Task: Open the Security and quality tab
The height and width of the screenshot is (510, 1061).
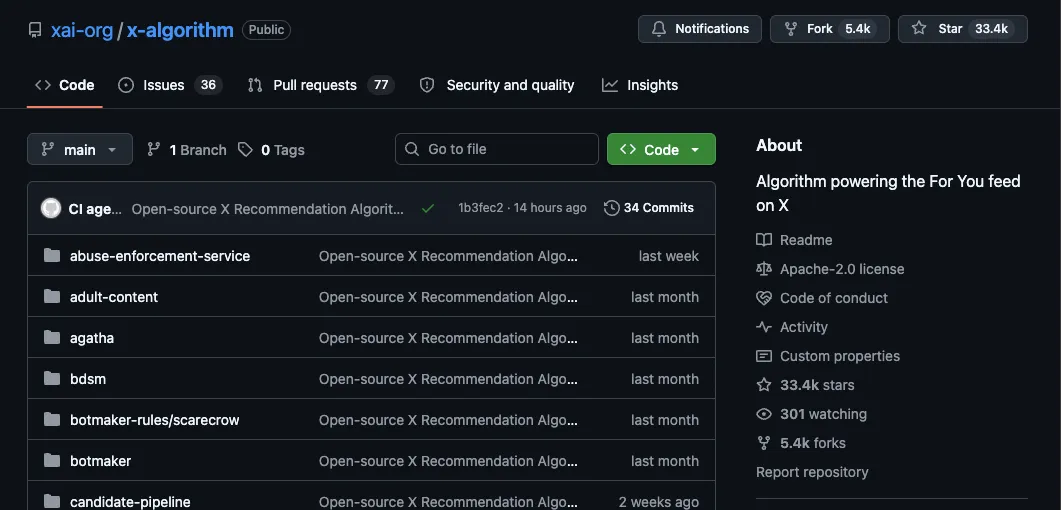Action: (x=497, y=85)
